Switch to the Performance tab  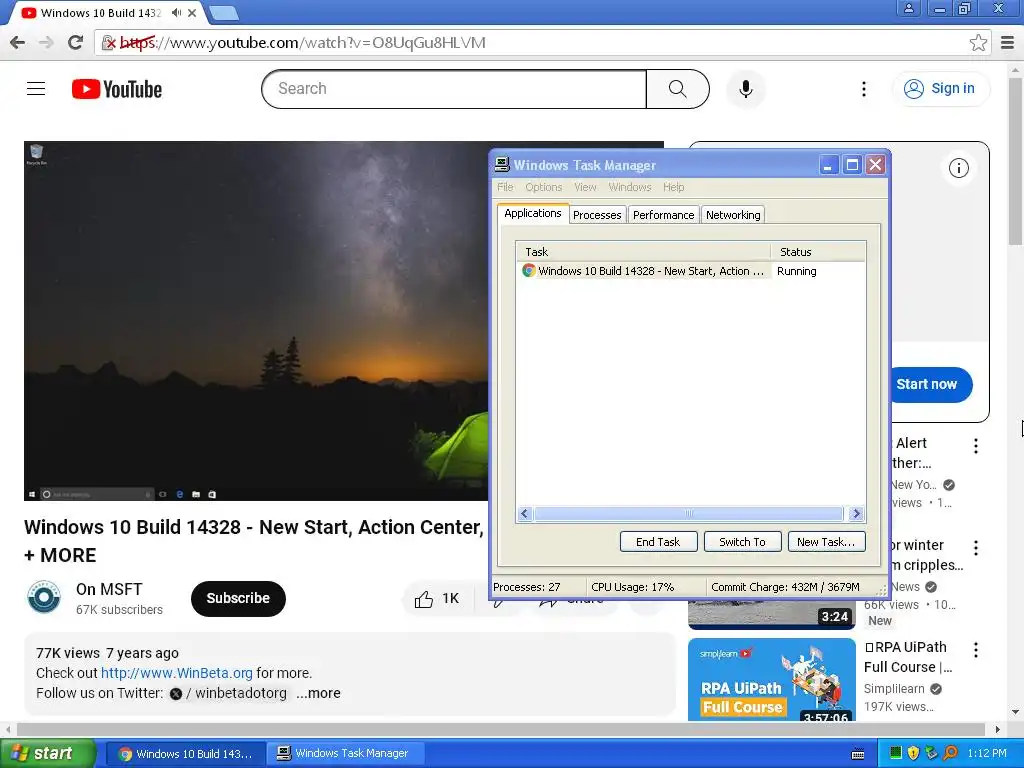[x=664, y=215]
